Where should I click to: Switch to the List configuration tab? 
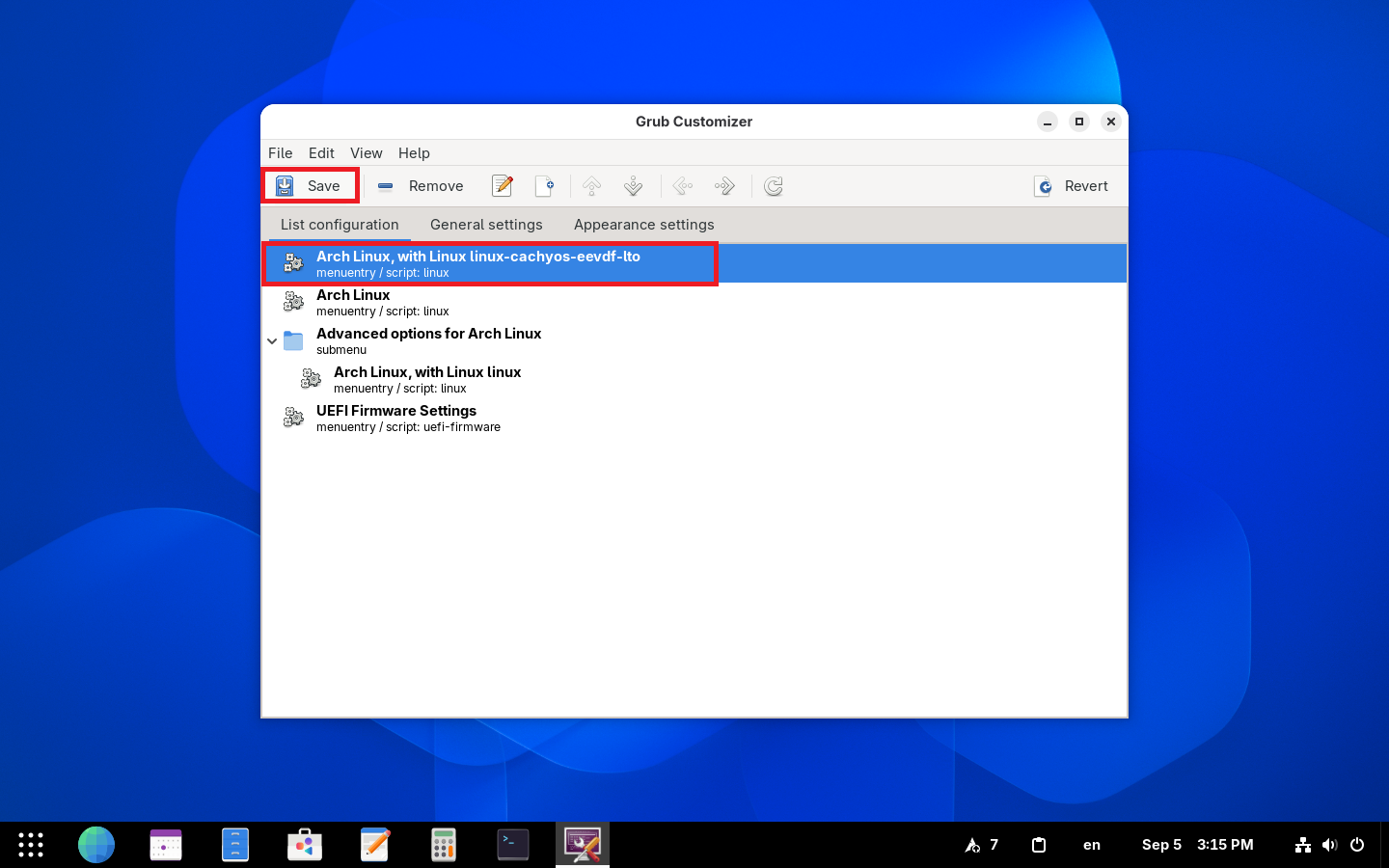coord(340,225)
